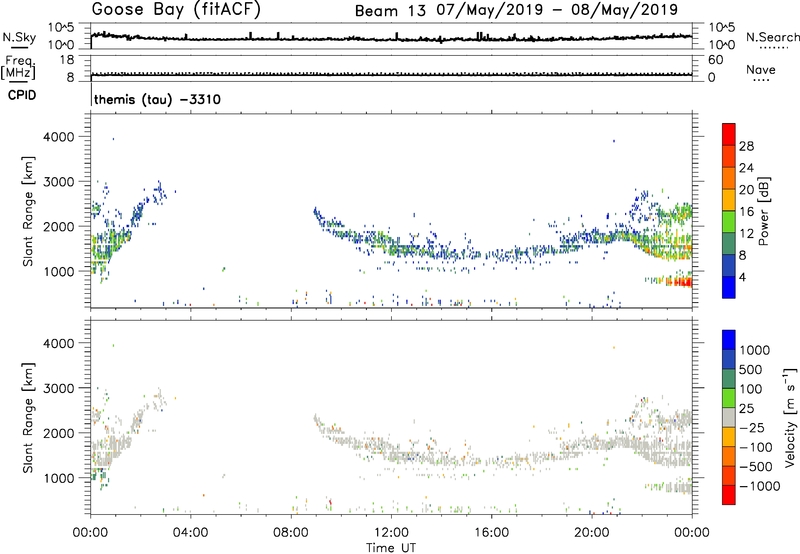
Task: Click '4000' tick of the power panel
Action: (x=59, y=137)
